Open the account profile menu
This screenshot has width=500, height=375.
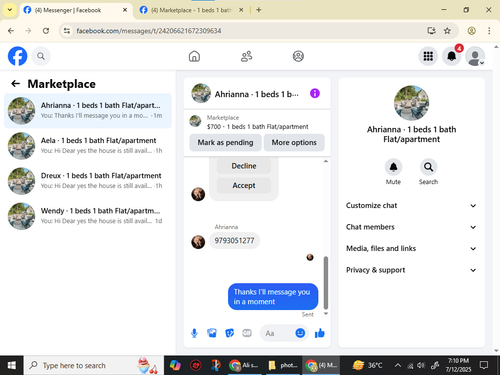coord(475,56)
